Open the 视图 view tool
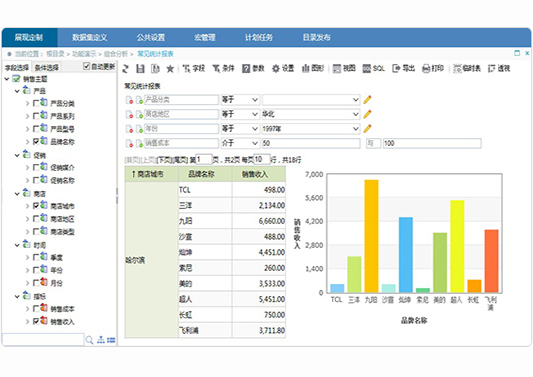The width and height of the screenshot is (533, 377). (x=344, y=69)
